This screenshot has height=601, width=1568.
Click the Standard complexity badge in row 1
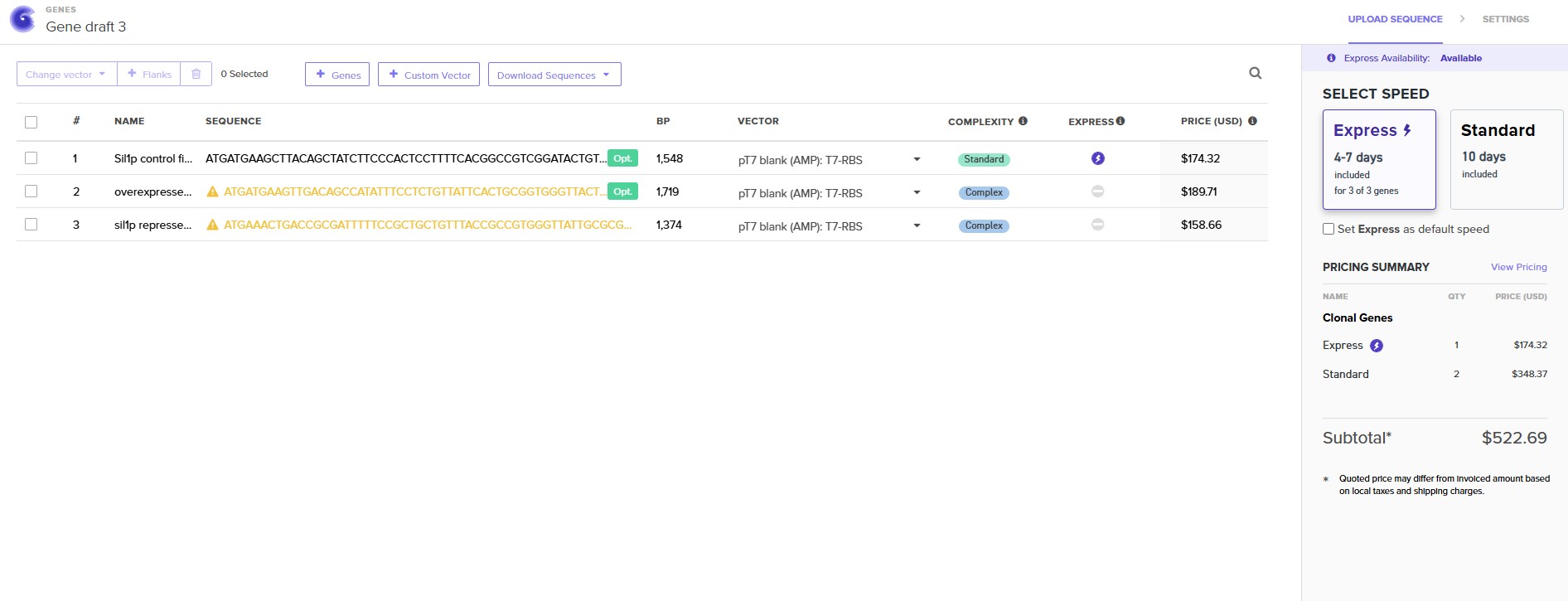pos(984,159)
